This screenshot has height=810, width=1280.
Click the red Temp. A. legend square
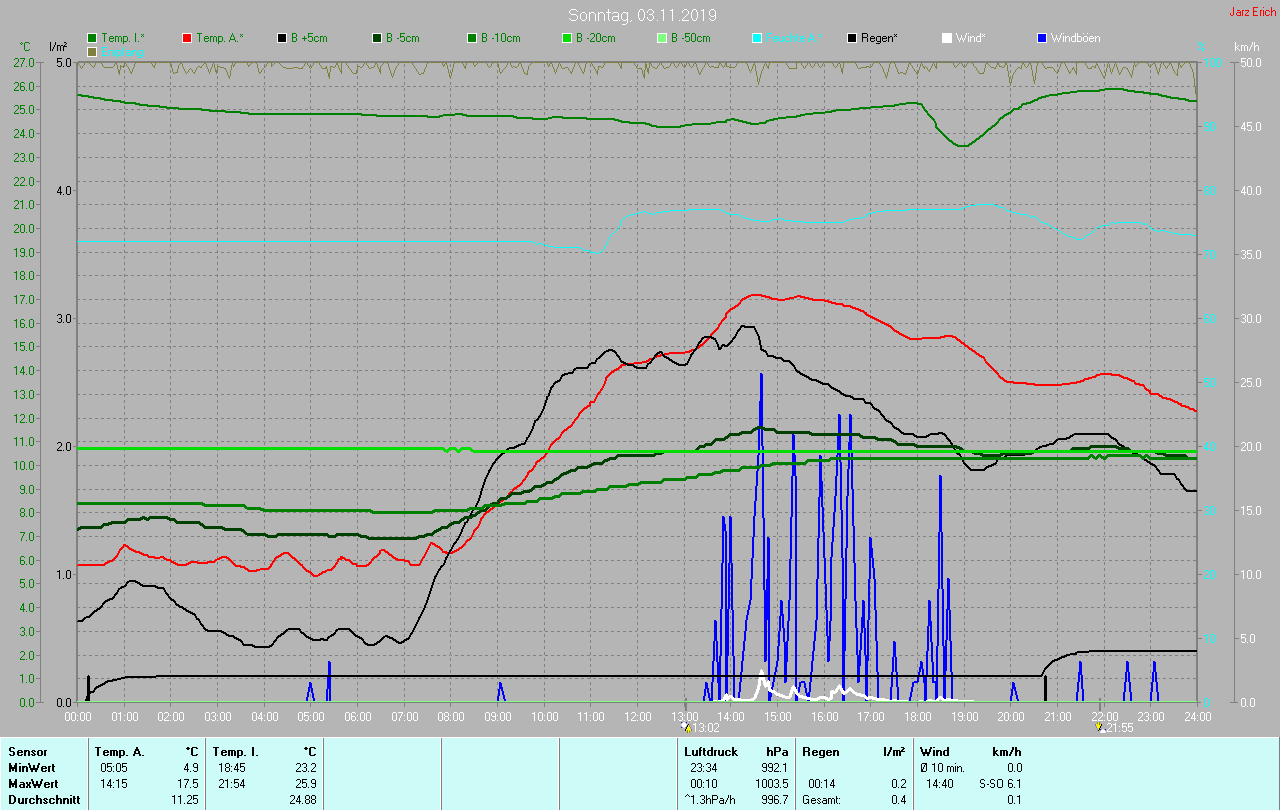point(187,38)
